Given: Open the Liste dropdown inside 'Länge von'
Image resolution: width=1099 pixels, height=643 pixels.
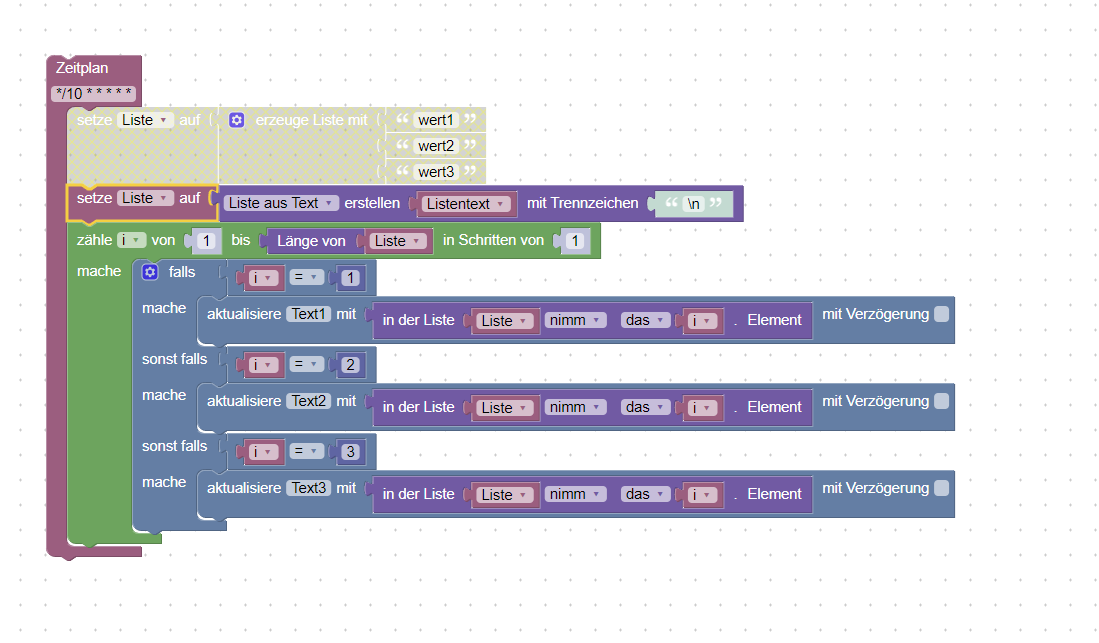Looking at the screenshot, I should pos(398,241).
